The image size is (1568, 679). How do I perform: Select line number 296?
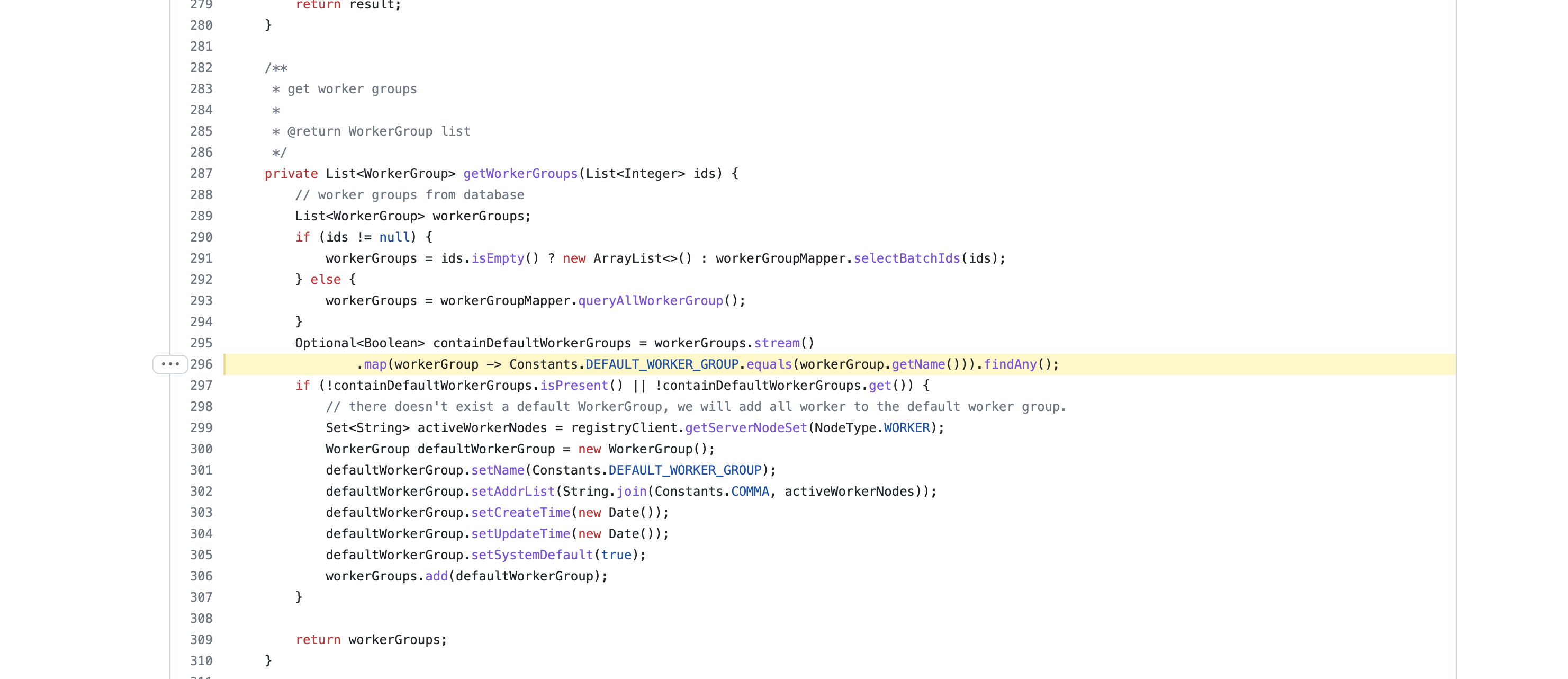202,364
